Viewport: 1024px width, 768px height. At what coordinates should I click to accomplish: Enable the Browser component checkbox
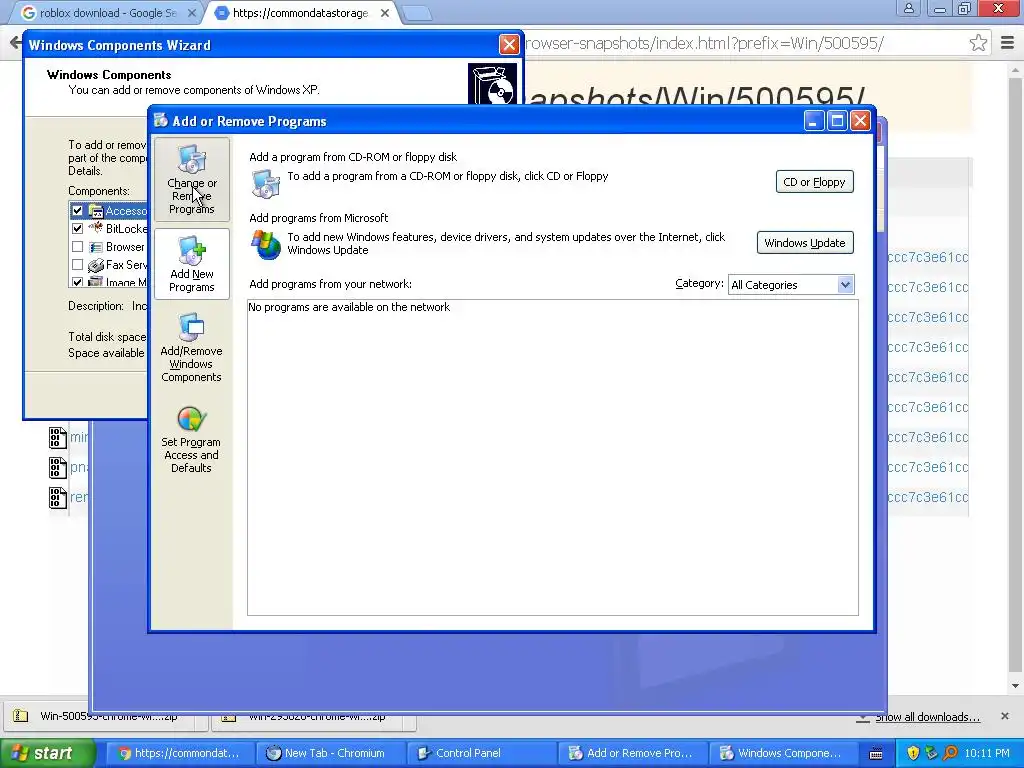click(78, 247)
